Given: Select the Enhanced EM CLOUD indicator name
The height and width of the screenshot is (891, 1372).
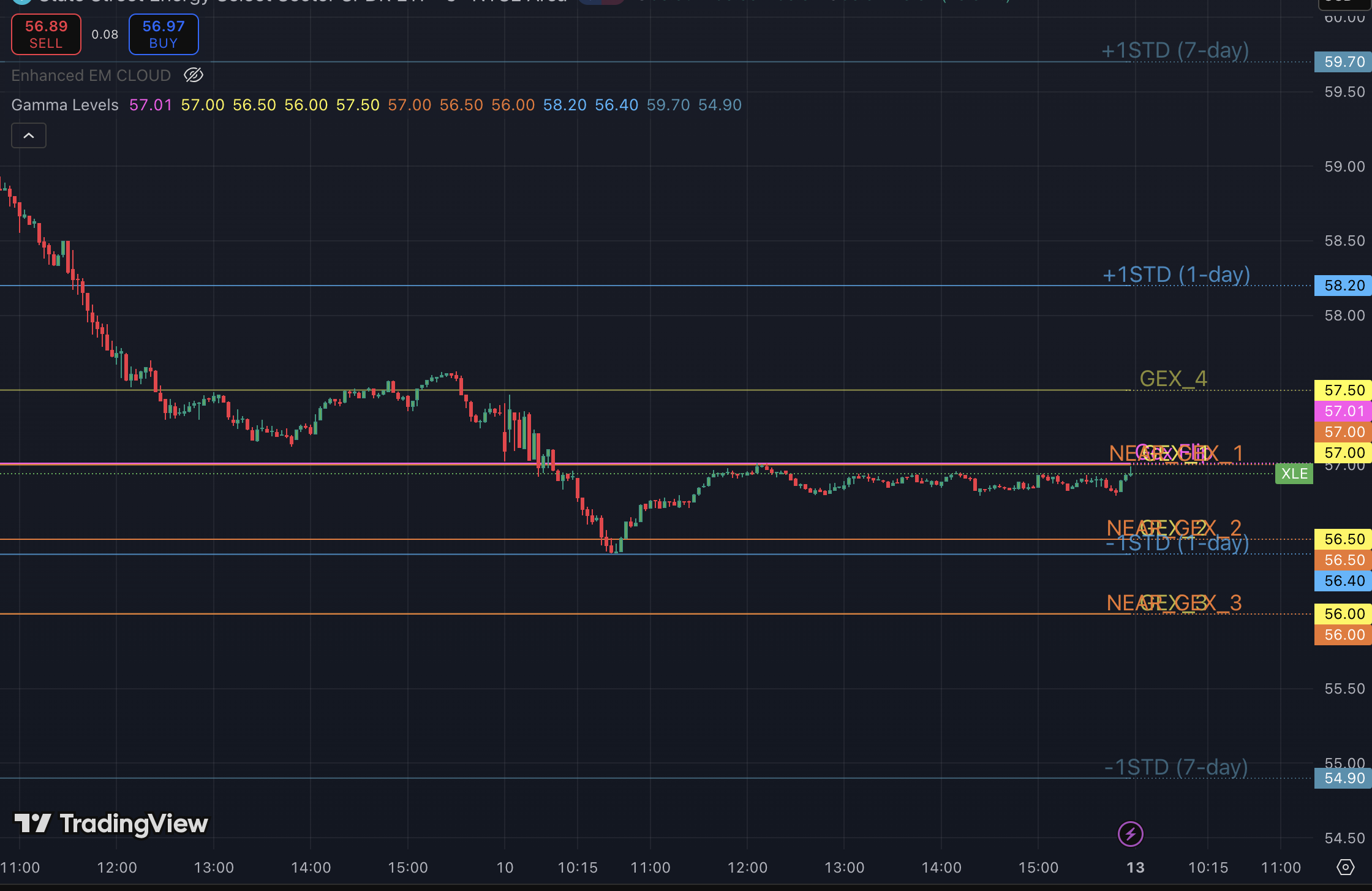Looking at the screenshot, I should coord(91,75).
